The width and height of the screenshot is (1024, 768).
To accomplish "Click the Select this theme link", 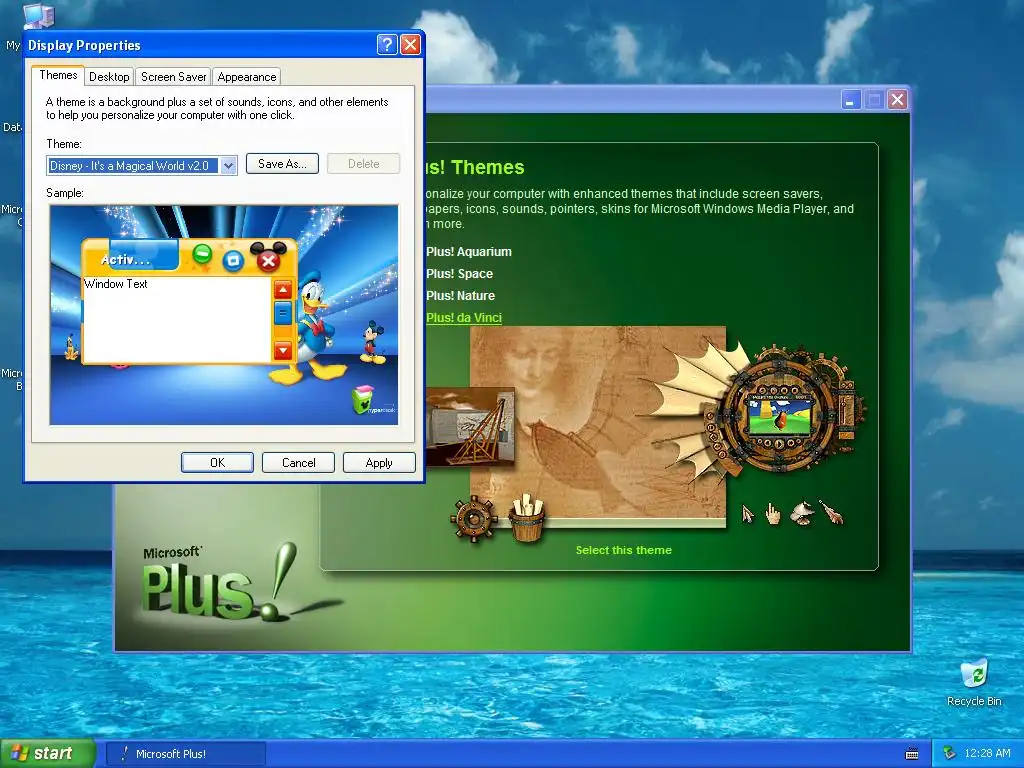I will pos(624,550).
